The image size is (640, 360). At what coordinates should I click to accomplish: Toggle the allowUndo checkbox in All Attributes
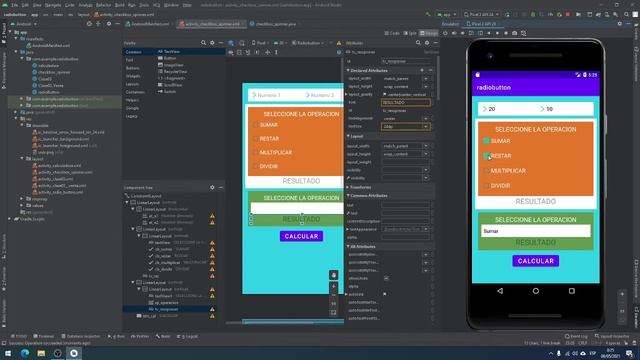[x=386, y=278]
